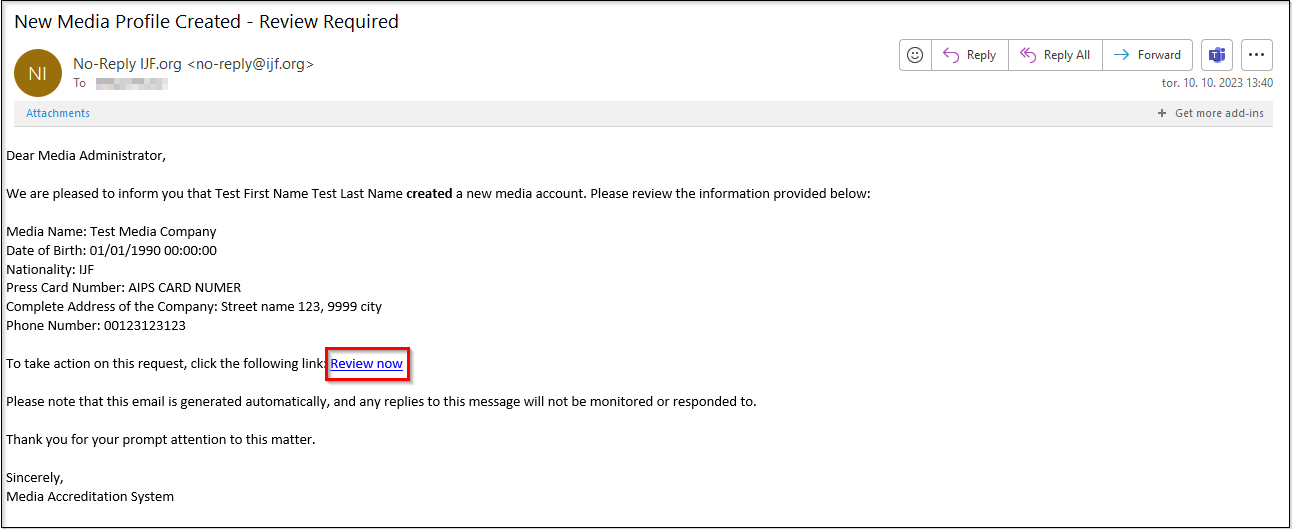Image resolution: width=1292 pixels, height=529 pixels.
Task: Click the Date of Birth line
Action: [111, 250]
